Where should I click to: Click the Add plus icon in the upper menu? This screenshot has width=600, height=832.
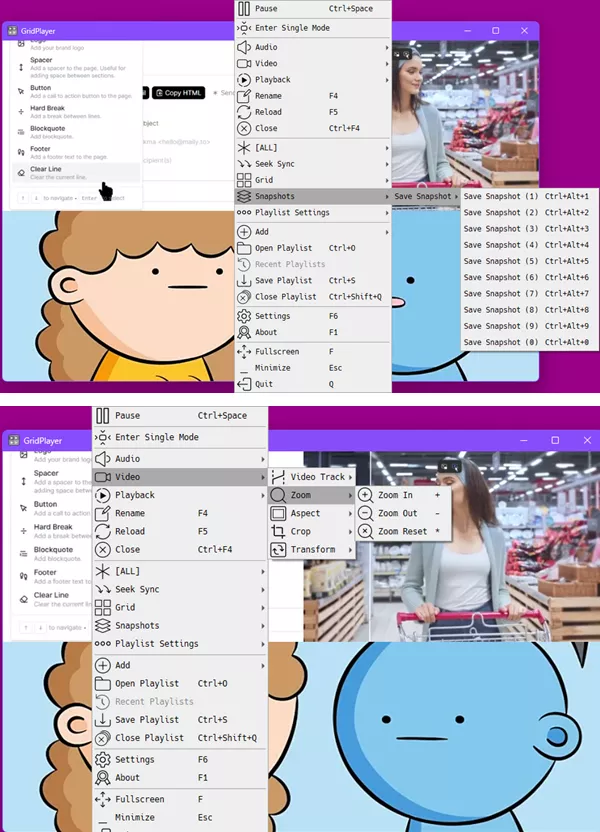click(244, 232)
